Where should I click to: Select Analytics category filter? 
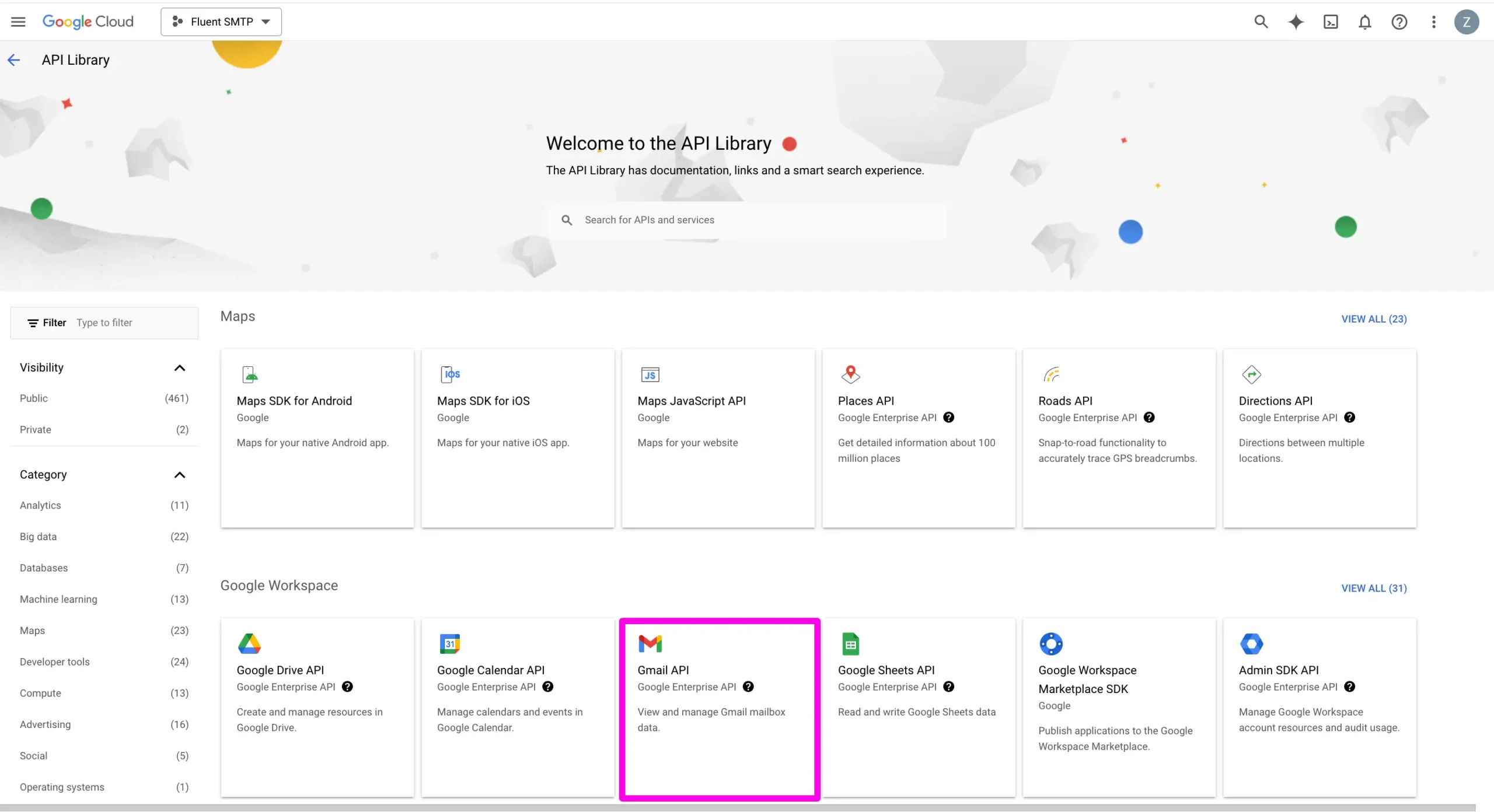(40, 504)
